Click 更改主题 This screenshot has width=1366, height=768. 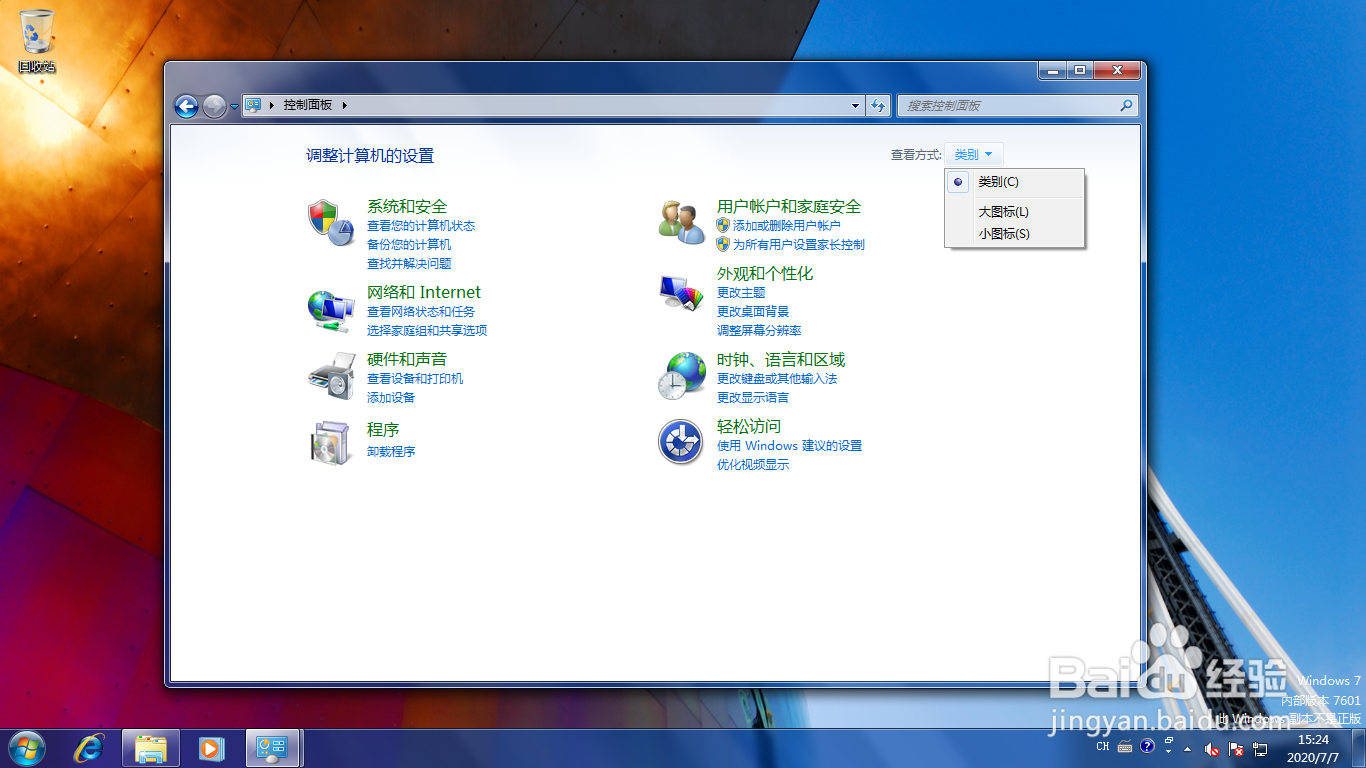(741, 293)
